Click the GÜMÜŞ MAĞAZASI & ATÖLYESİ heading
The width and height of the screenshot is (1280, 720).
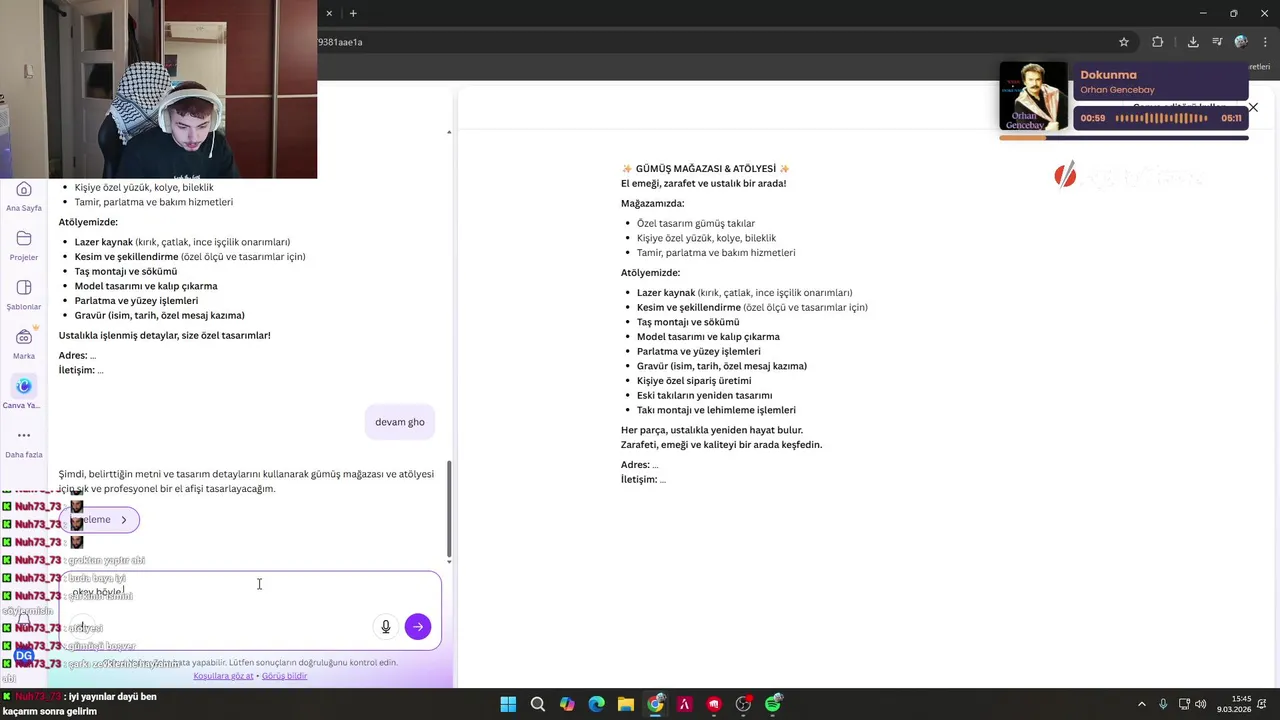705,169
